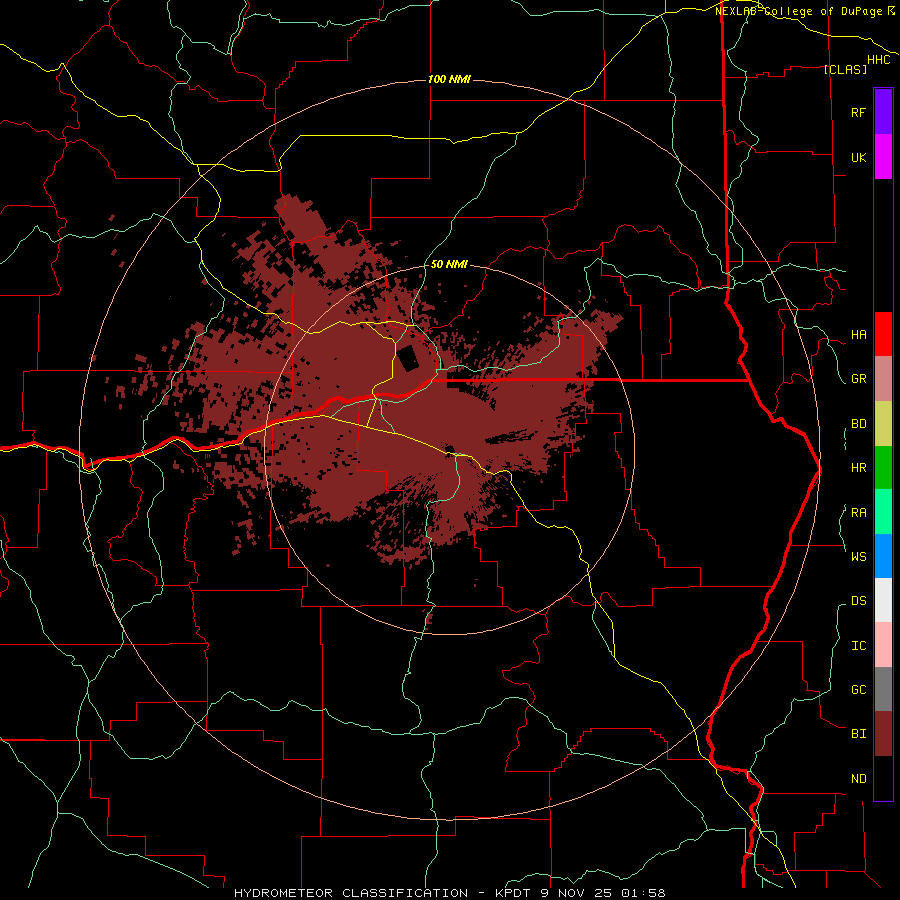Click the magenta UK legend swatch
This screenshot has width=900, height=900.
pyautogui.click(x=883, y=157)
